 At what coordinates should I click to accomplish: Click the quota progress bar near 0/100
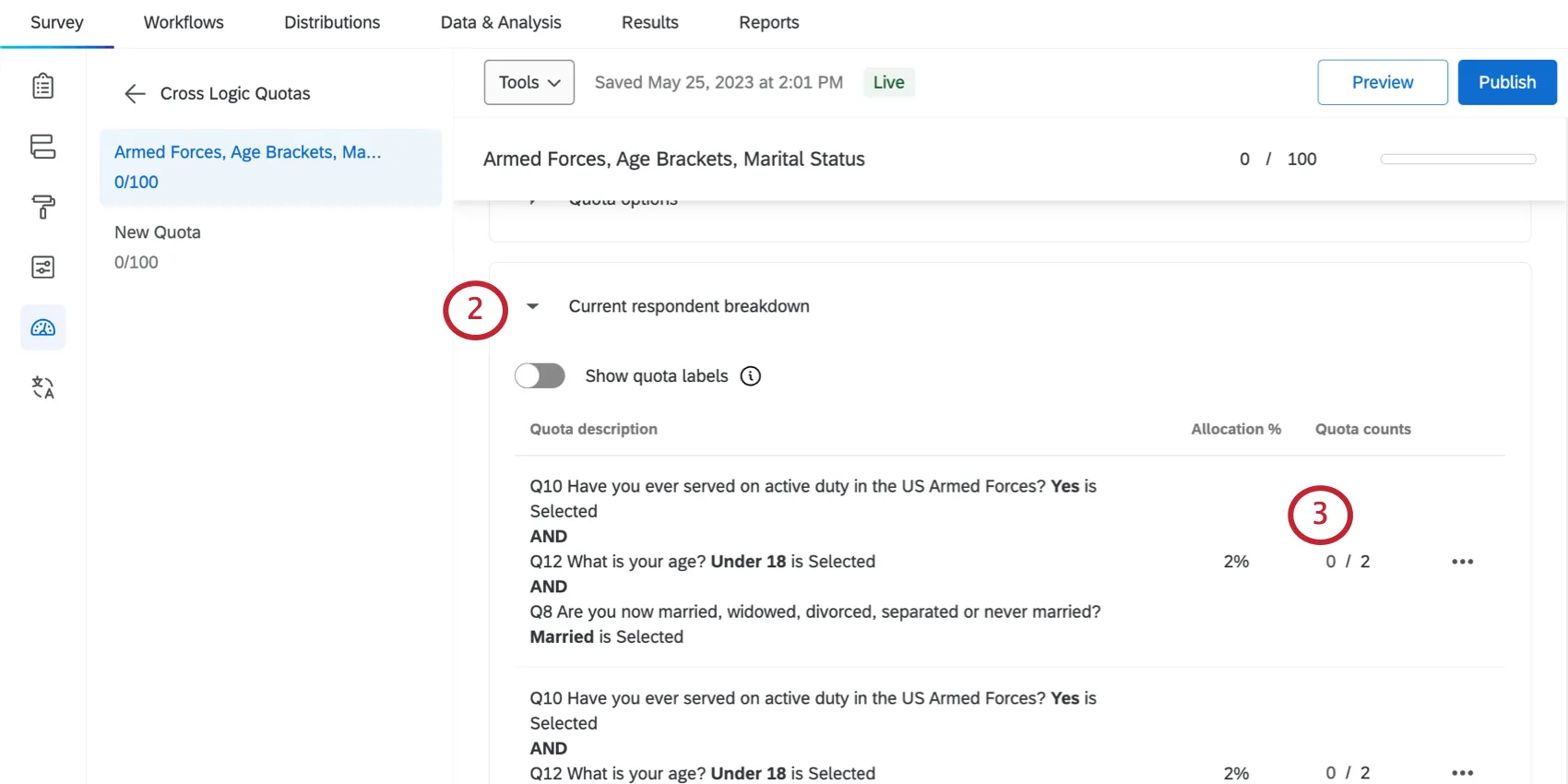[1457, 159]
